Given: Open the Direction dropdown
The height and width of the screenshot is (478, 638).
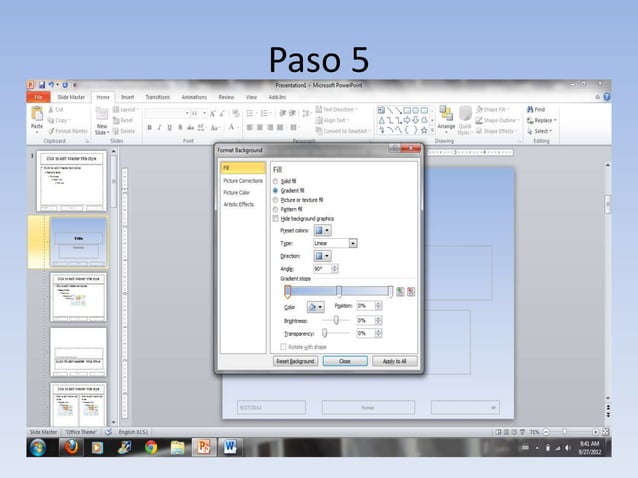Looking at the screenshot, I should pyautogui.click(x=322, y=256).
